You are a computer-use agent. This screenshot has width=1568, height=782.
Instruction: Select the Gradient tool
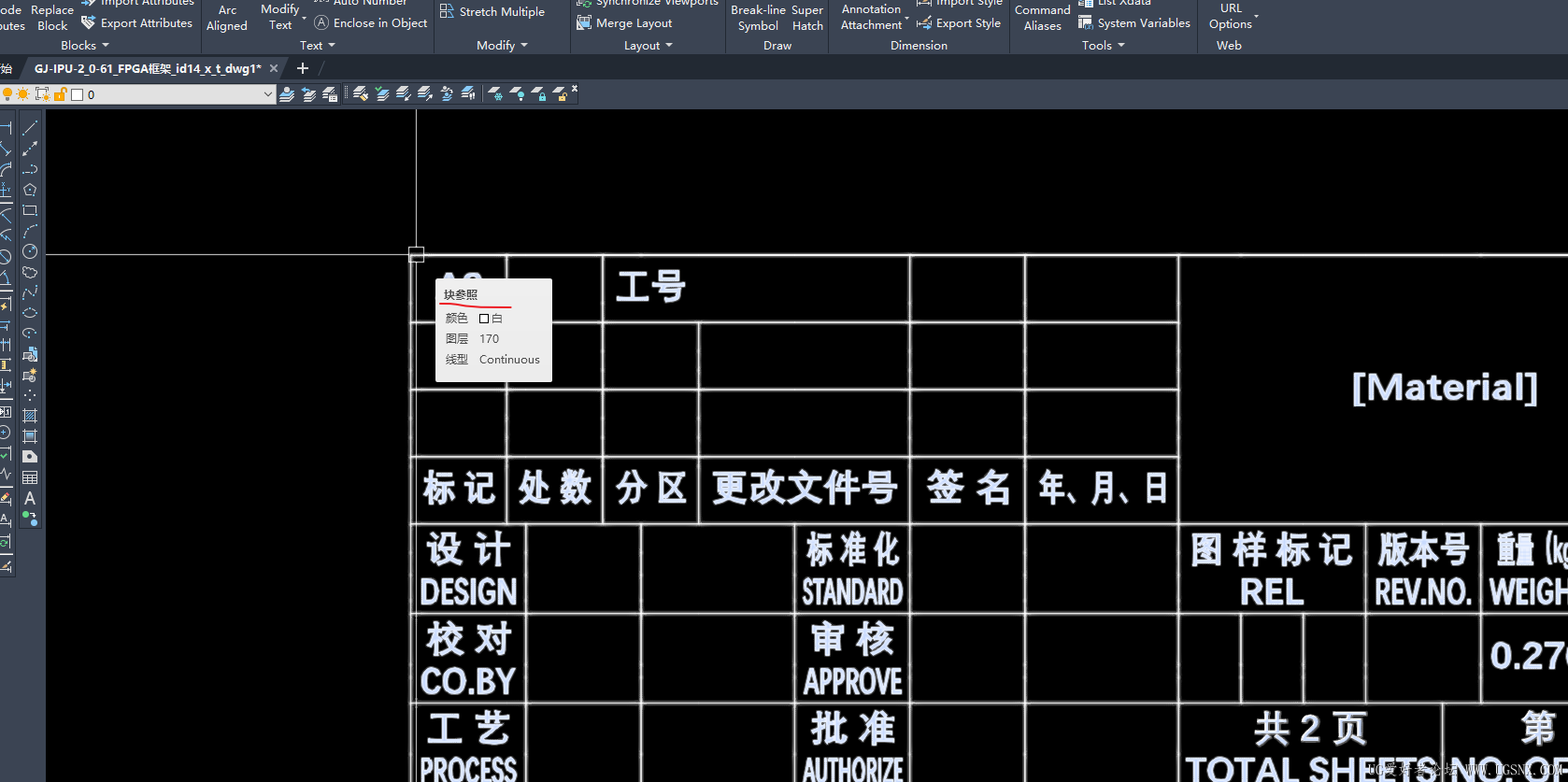pyautogui.click(x=30, y=436)
